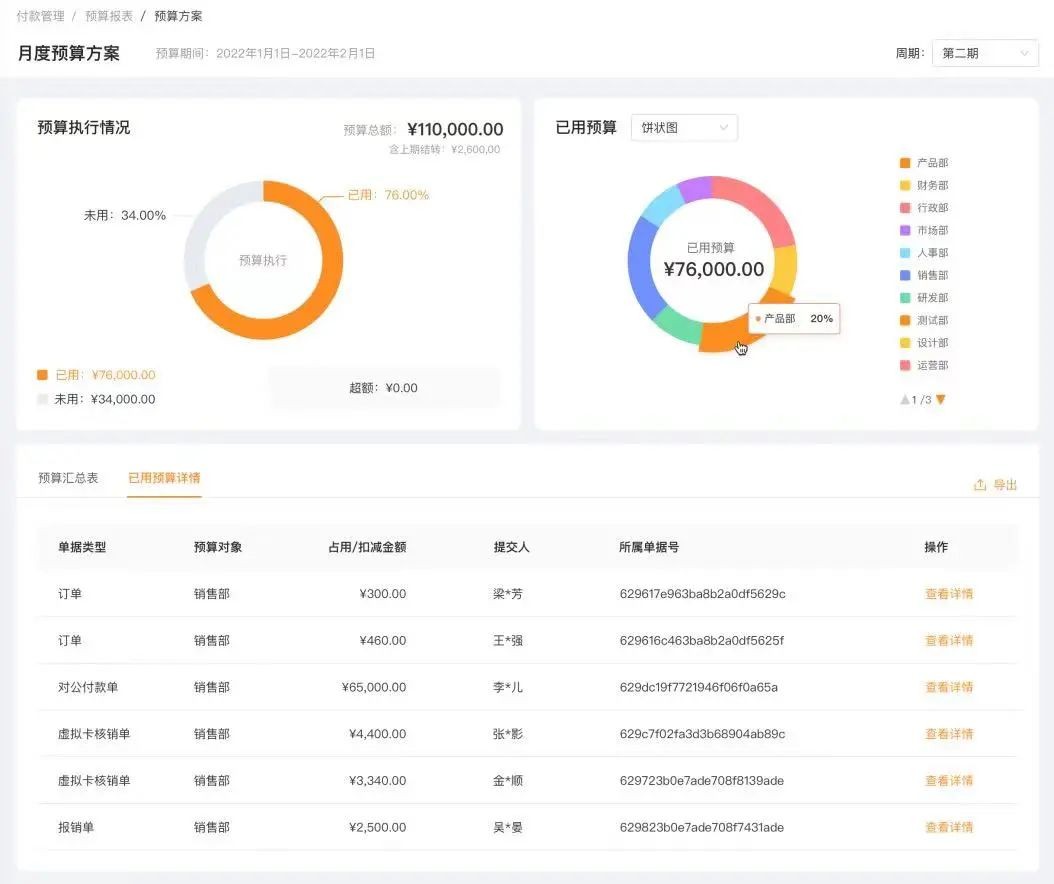Open 付款管理 breadcrumb link
The image size is (1054, 884).
click(x=40, y=16)
